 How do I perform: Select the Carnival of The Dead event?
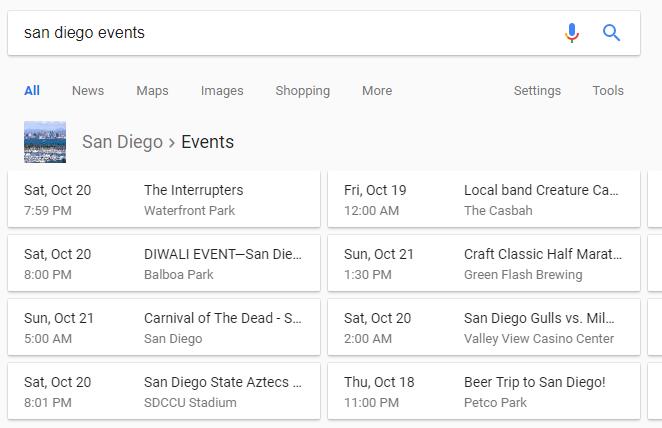click(x=164, y=327)
